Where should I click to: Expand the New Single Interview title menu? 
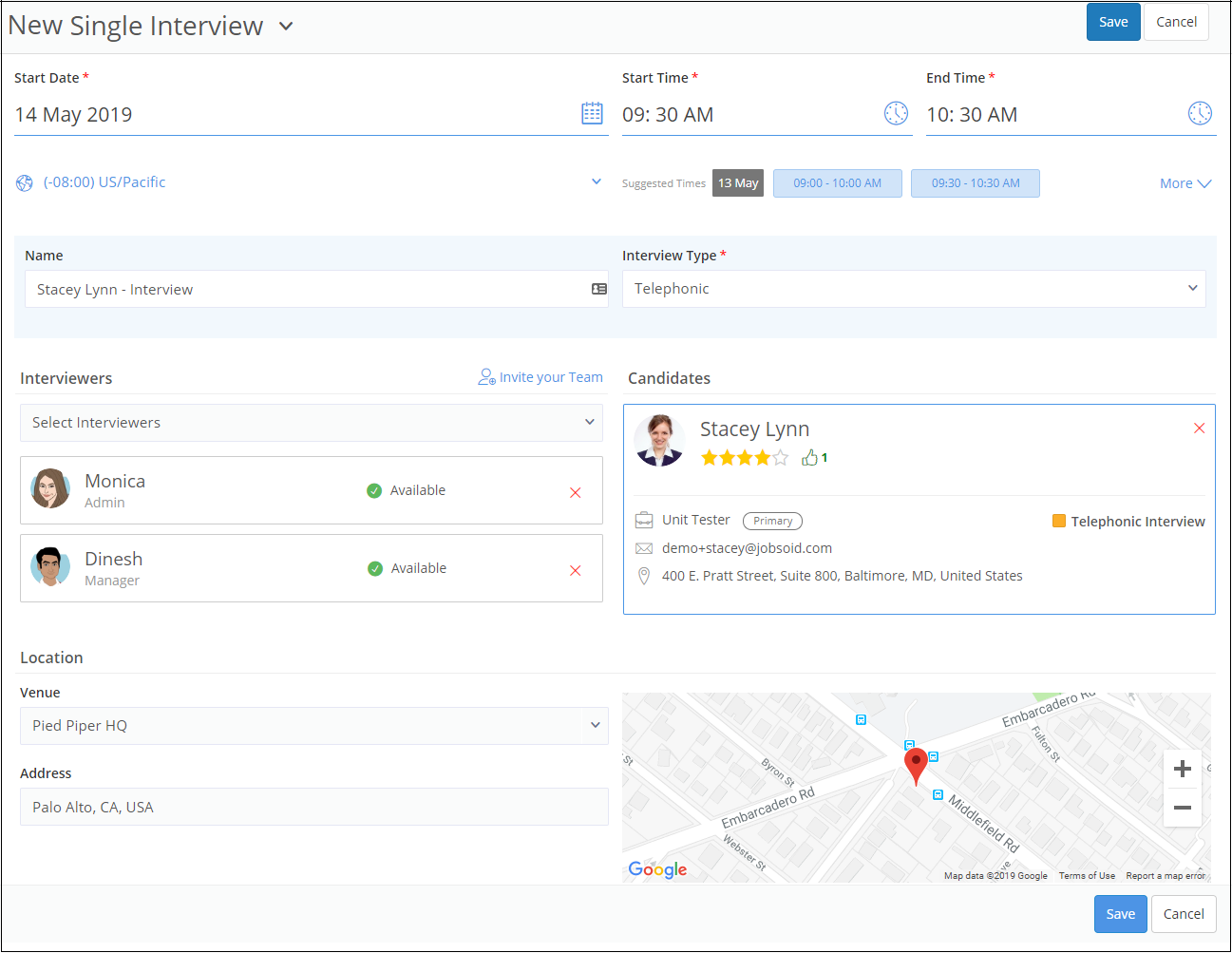(286, 27)
